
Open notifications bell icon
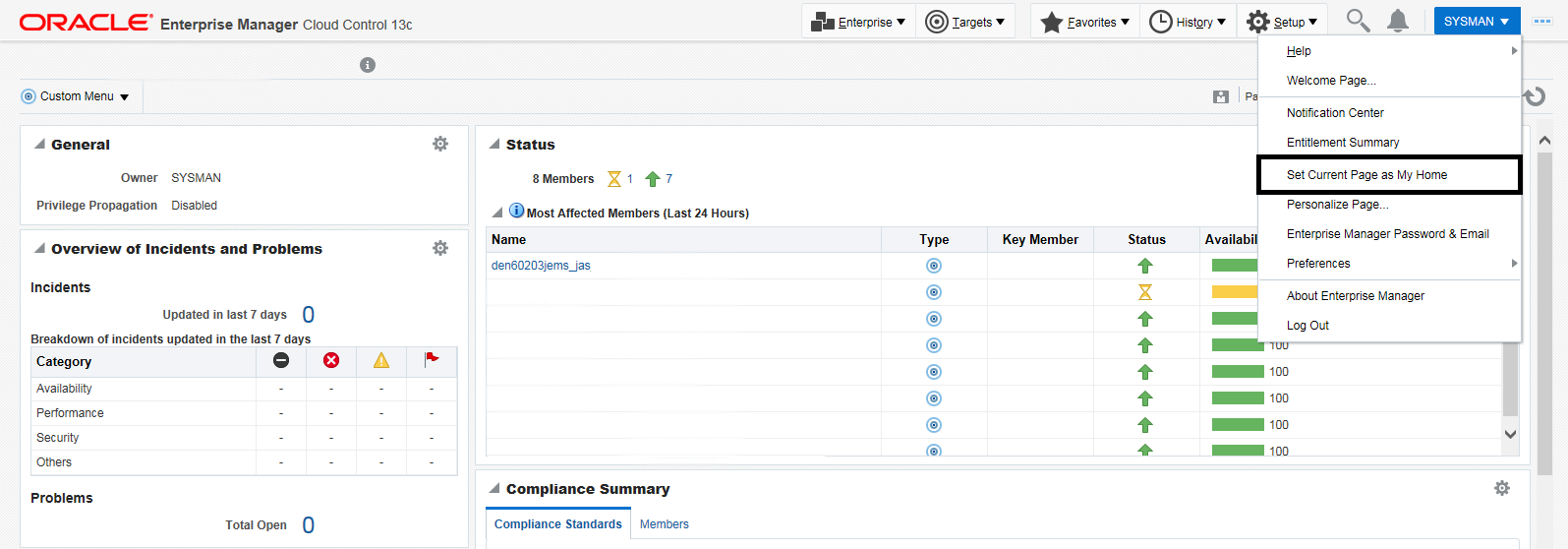click(x=1398, y=21)
